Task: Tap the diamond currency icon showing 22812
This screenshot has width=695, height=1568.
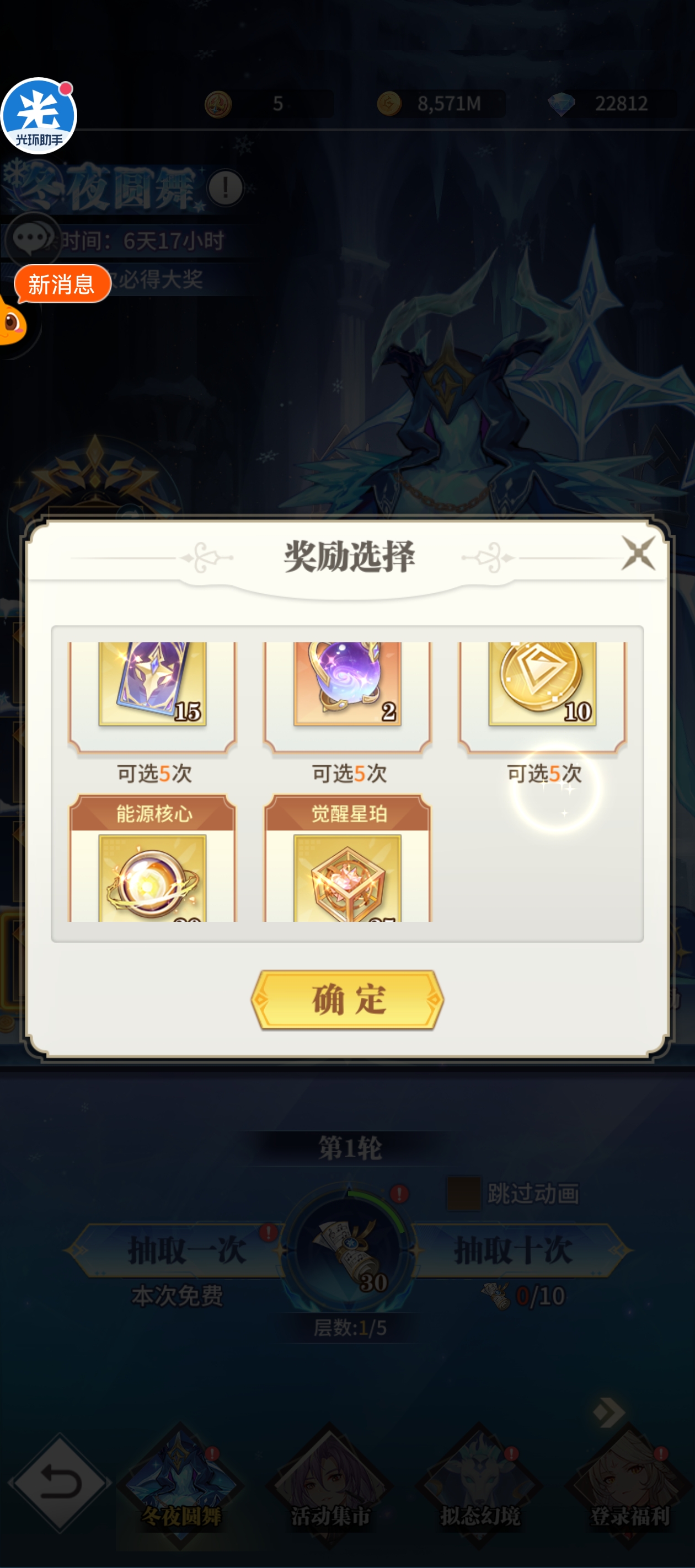Action: (x=561, y=104)
